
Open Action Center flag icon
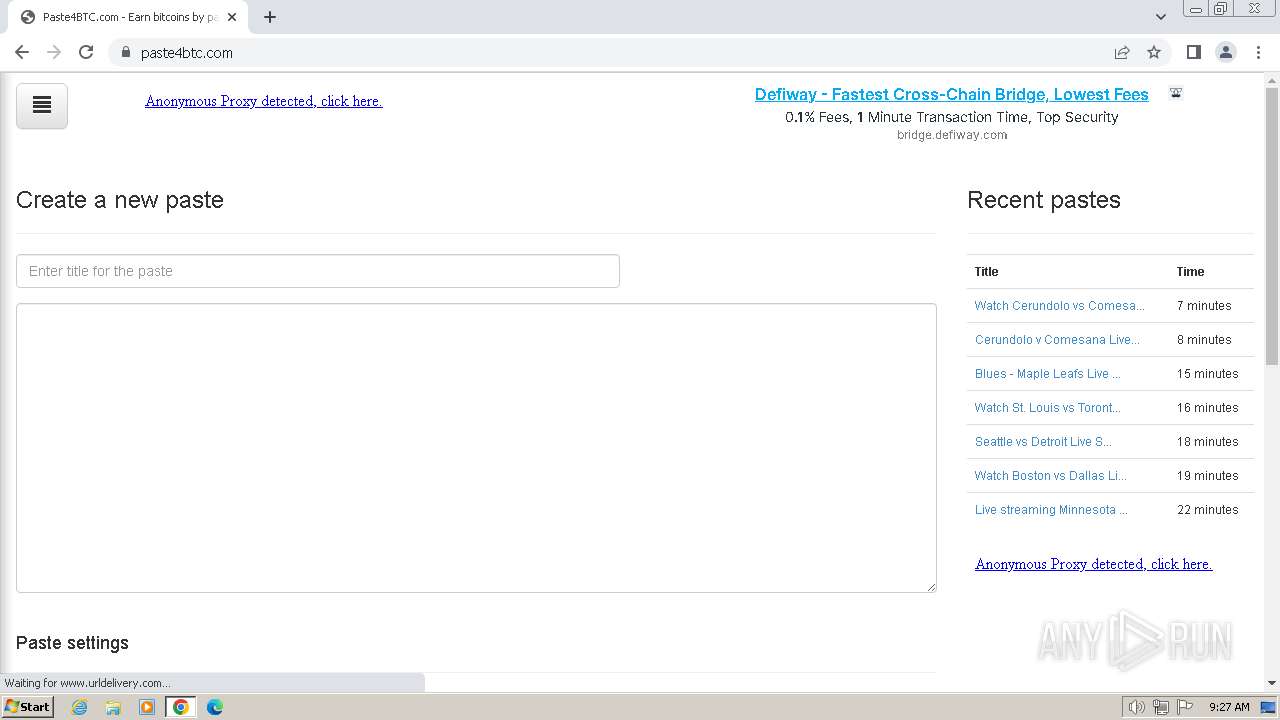[x=1185, y=707]
